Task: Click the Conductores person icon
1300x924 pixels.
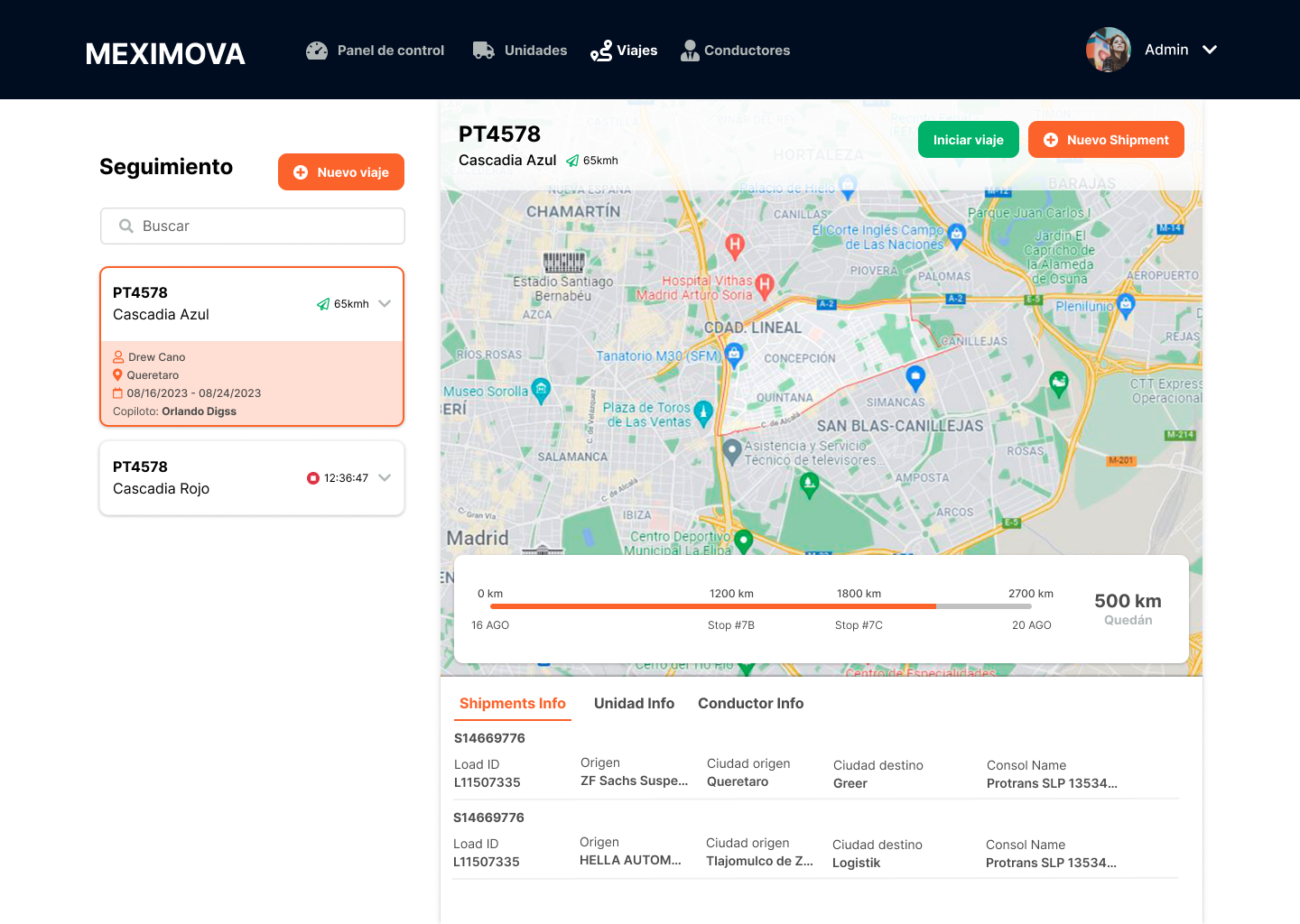Action: (x=690, y=51)
